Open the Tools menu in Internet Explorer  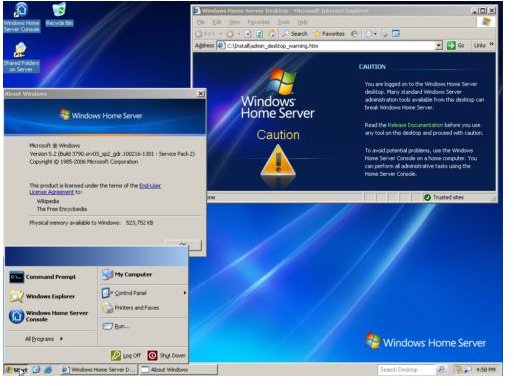tap(284, 22)
